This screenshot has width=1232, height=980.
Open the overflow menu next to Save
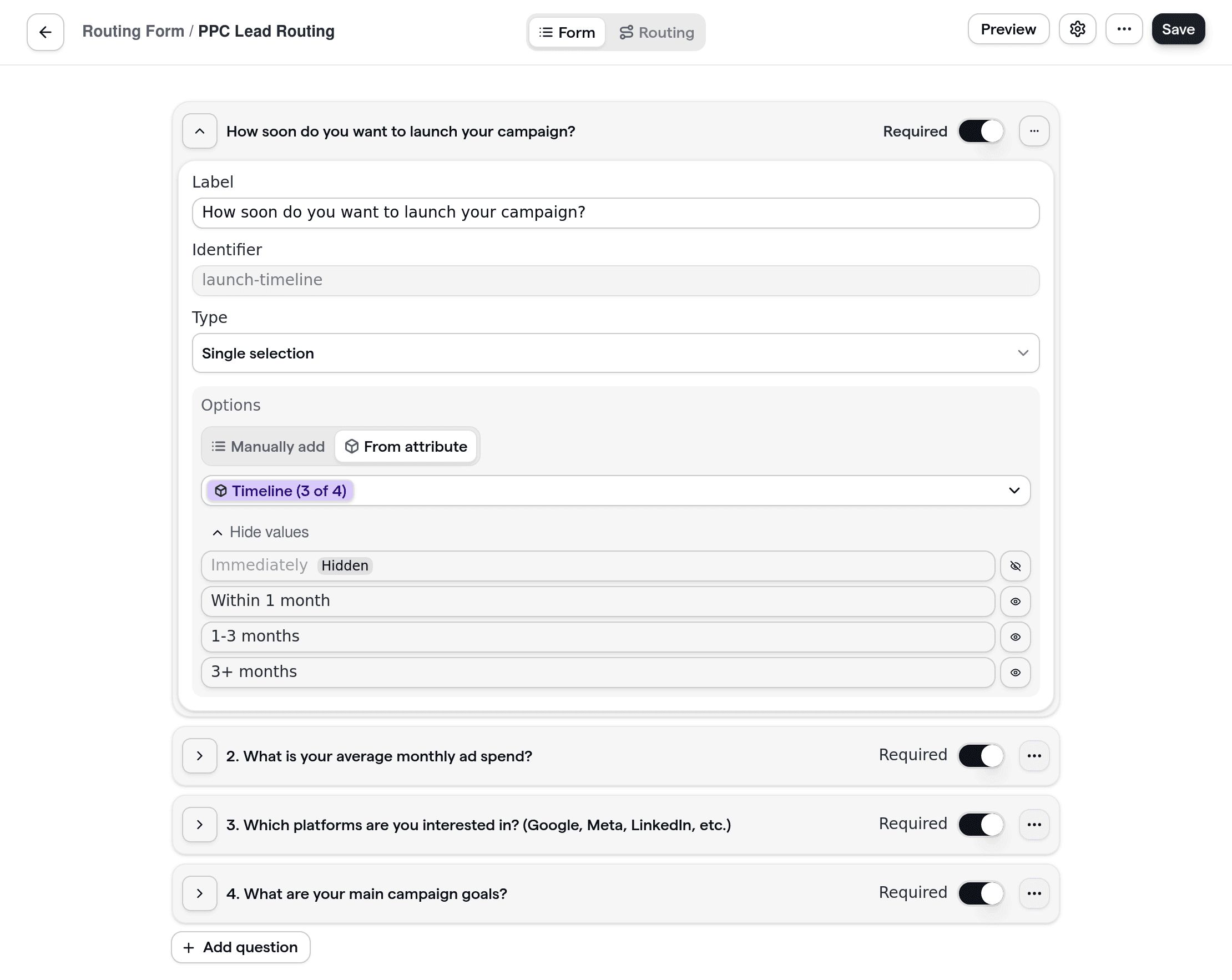click(x=1124, y=29)
